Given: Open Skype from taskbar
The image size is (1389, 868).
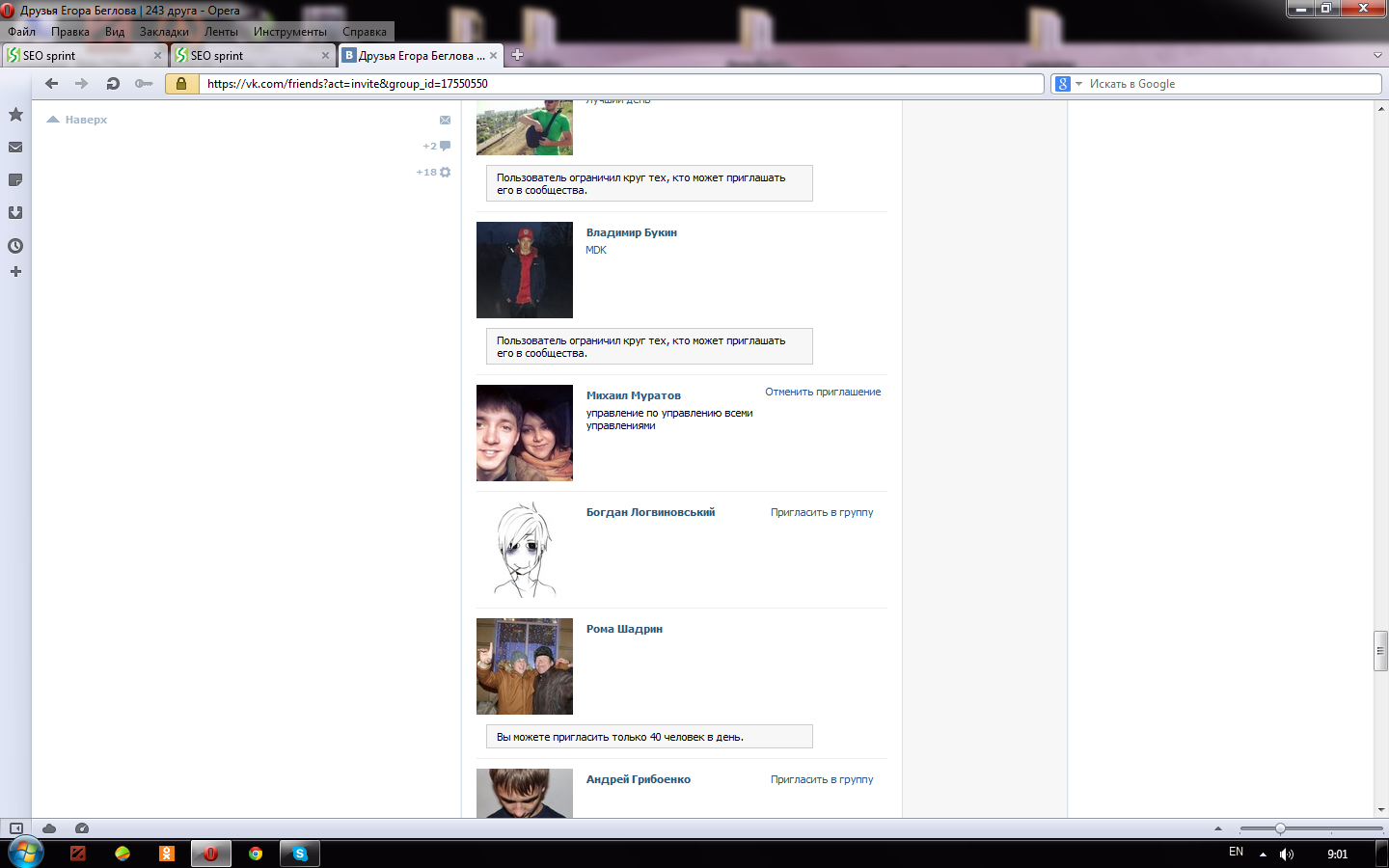Looking at the screenshot, I should (300, 854).
